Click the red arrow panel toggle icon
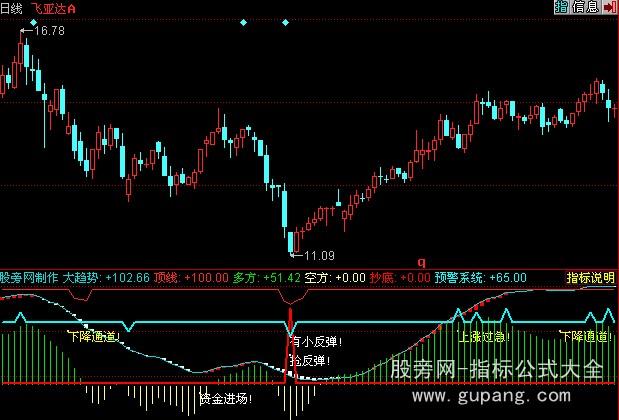Image resolution: width=619 pixels, height=420 pixels. (x=610, y=6)
